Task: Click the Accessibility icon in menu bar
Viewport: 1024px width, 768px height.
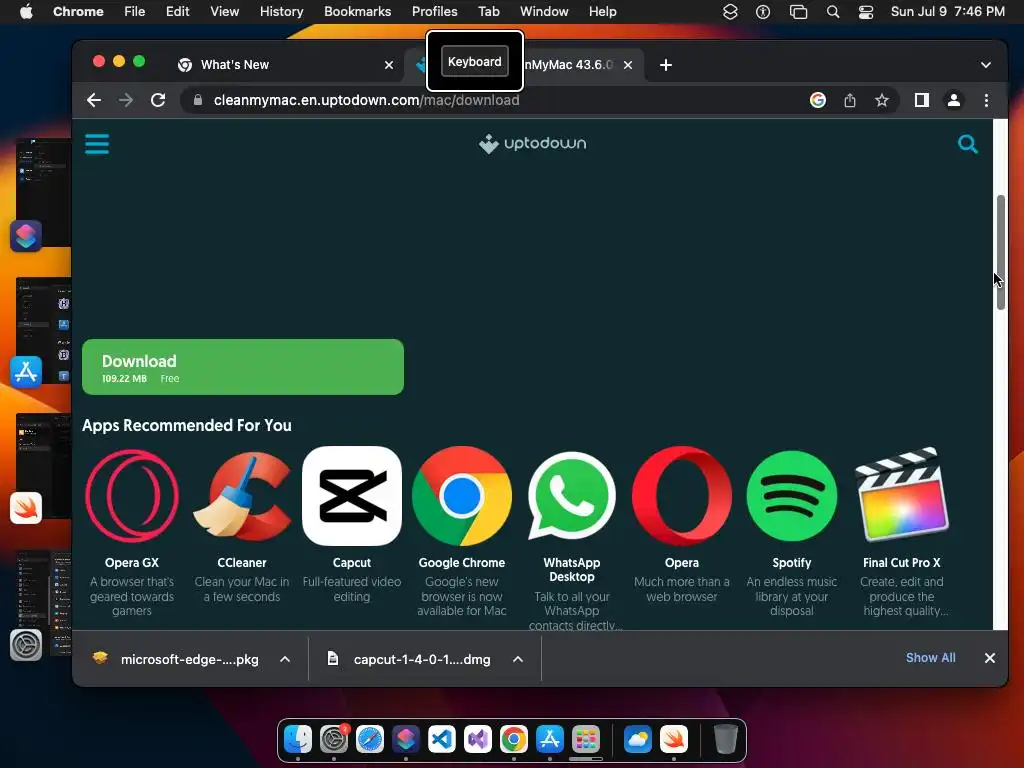Action: coord(763,11)
